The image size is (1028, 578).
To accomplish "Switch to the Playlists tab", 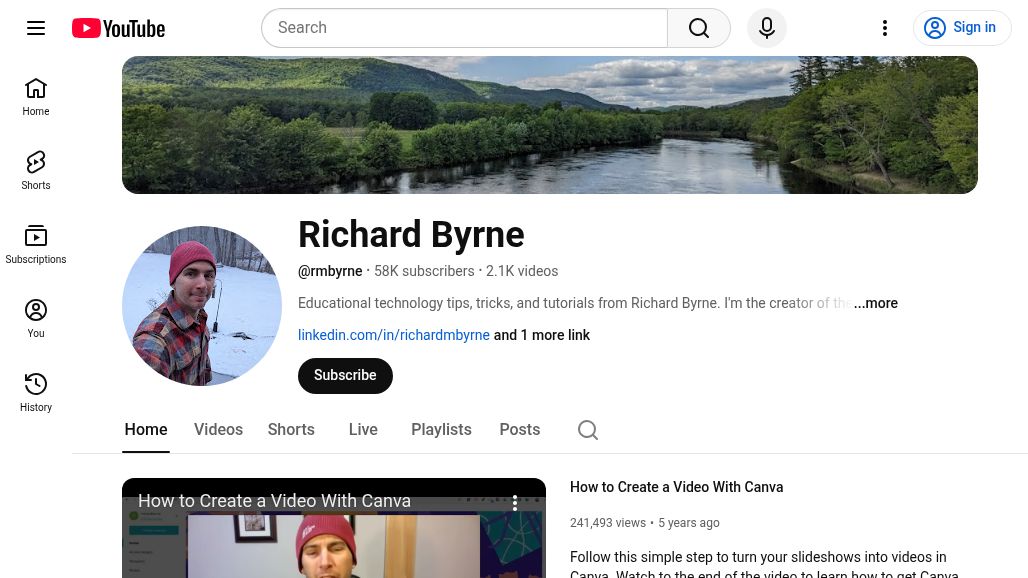I will coord(441,430).
